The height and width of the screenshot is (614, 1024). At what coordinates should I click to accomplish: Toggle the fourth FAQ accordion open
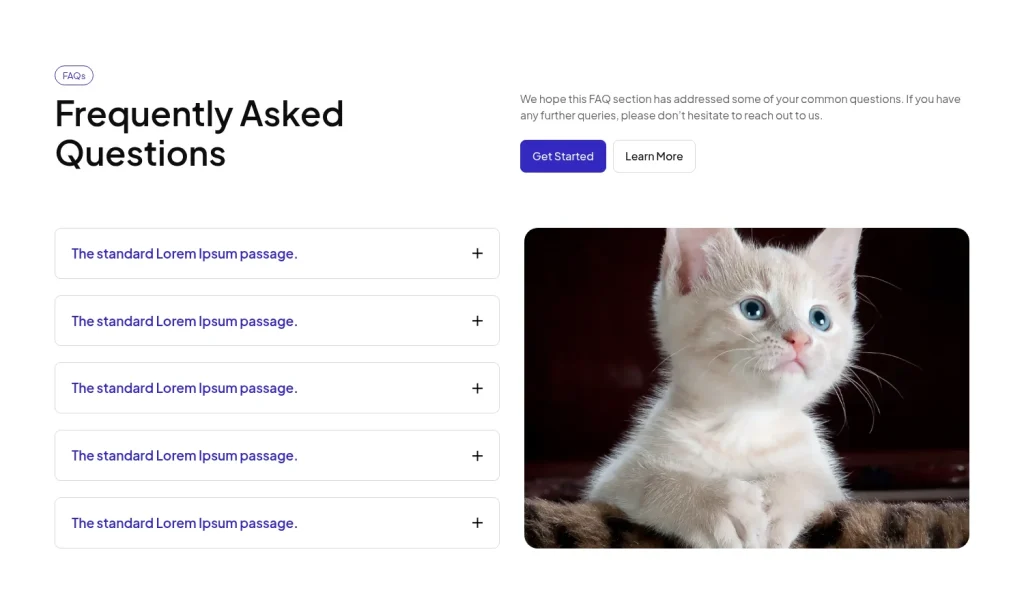coord(277,455)
